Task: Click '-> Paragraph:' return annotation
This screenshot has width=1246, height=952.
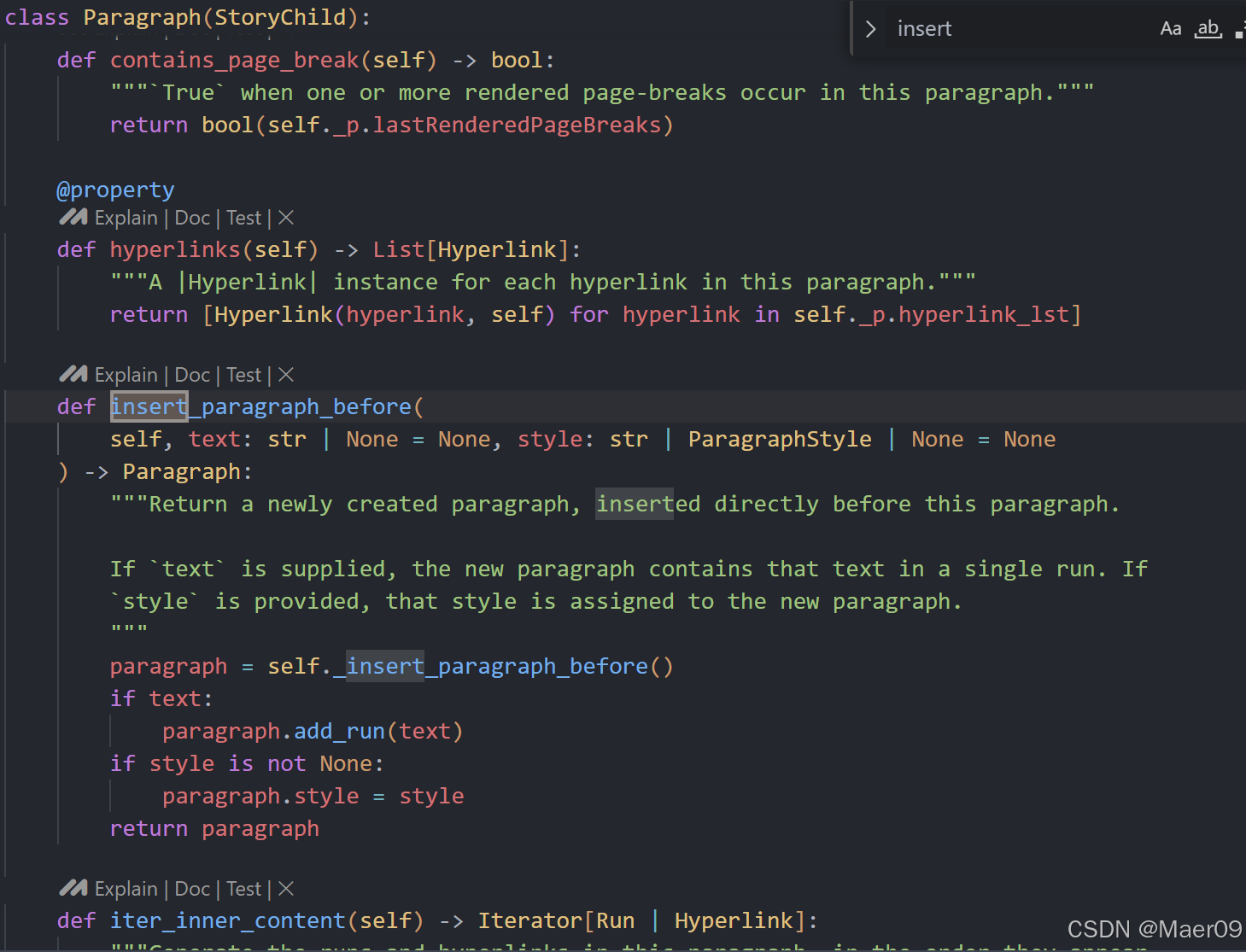Action: [x=168, y=472]
